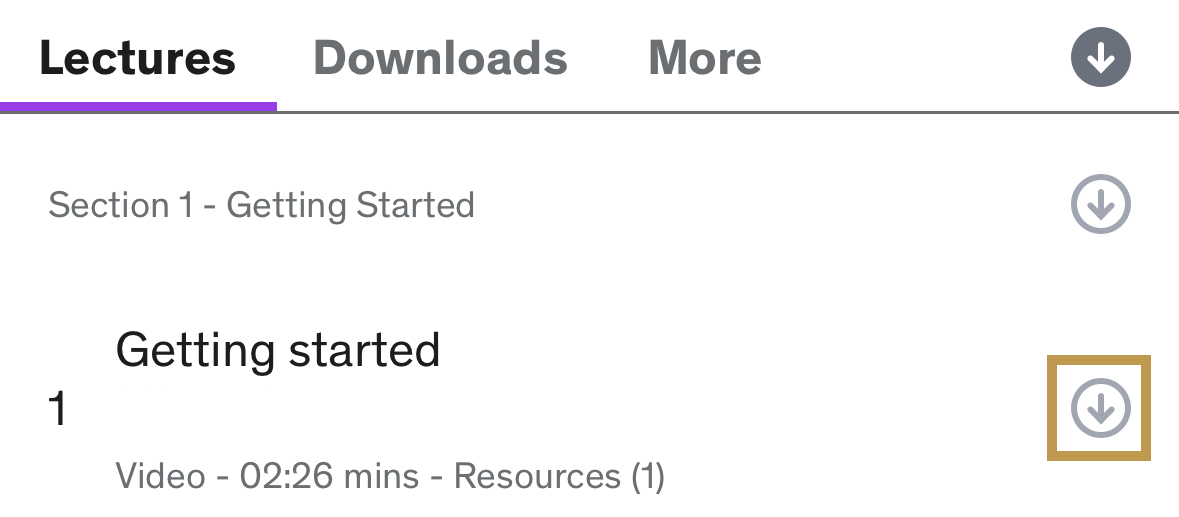Image resolution: width=1179 pixels, height=517 pixels.
Task: Open the Getting started lecture title
Action: coord(278,351)
